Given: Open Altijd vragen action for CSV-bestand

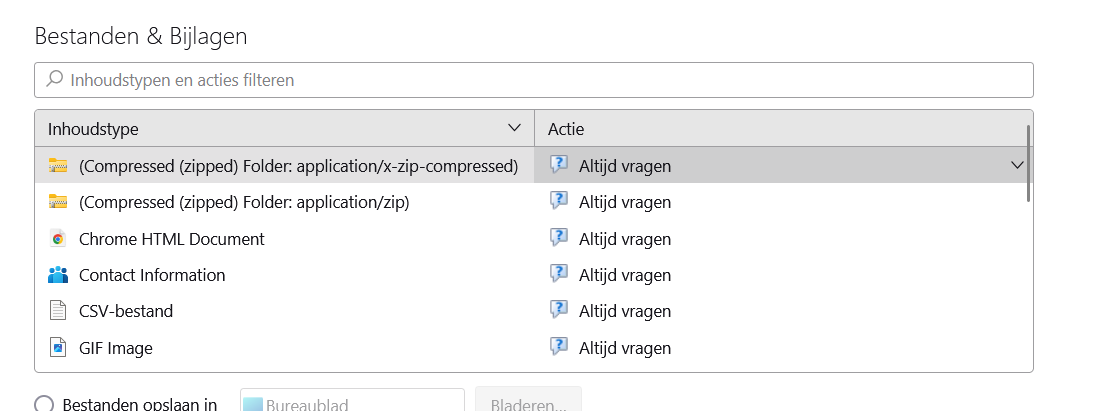Looking at the screenshot, I should pyautogui.click(x=624, y=311).
